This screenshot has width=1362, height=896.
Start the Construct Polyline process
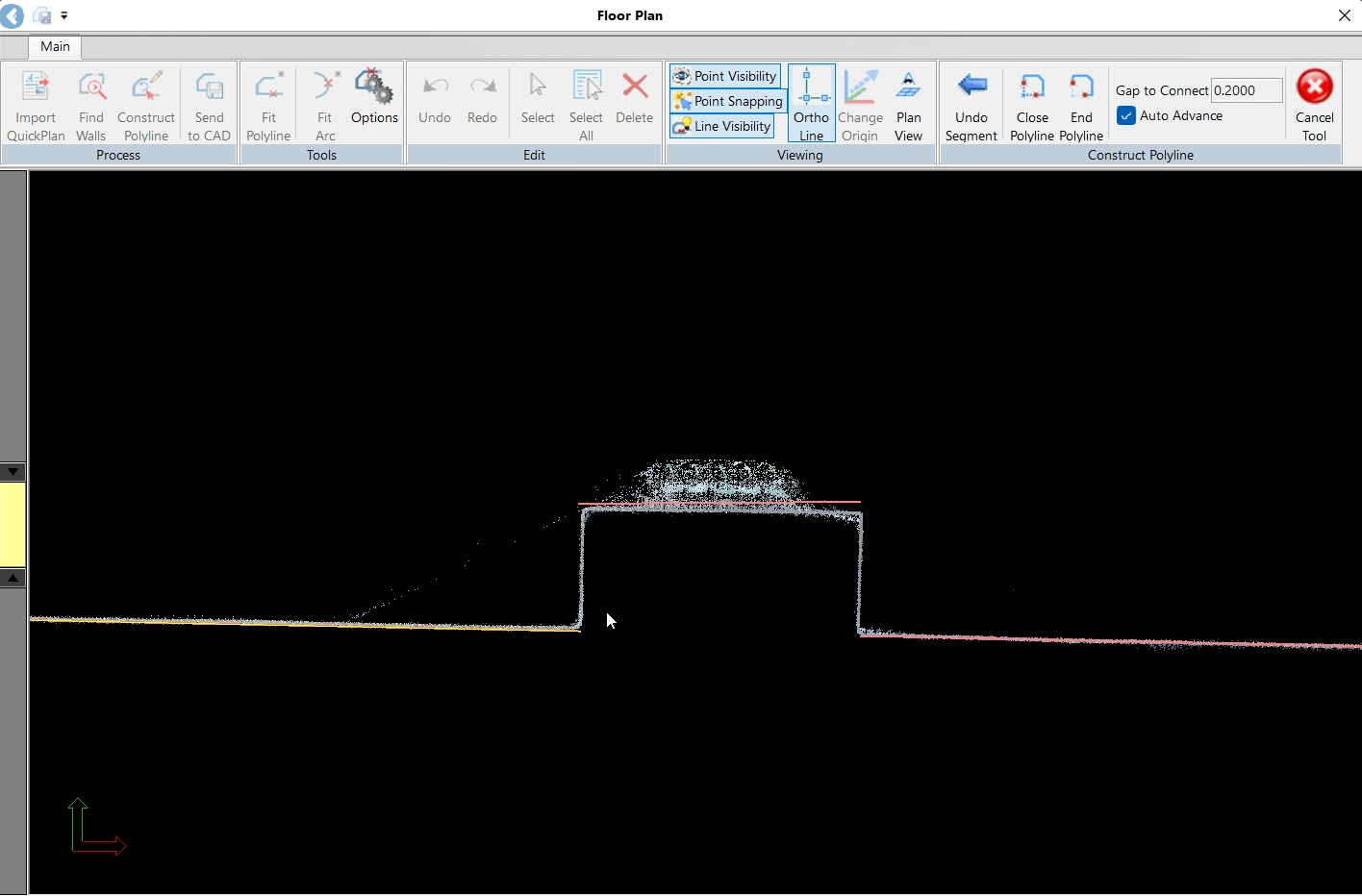[146, 104]
